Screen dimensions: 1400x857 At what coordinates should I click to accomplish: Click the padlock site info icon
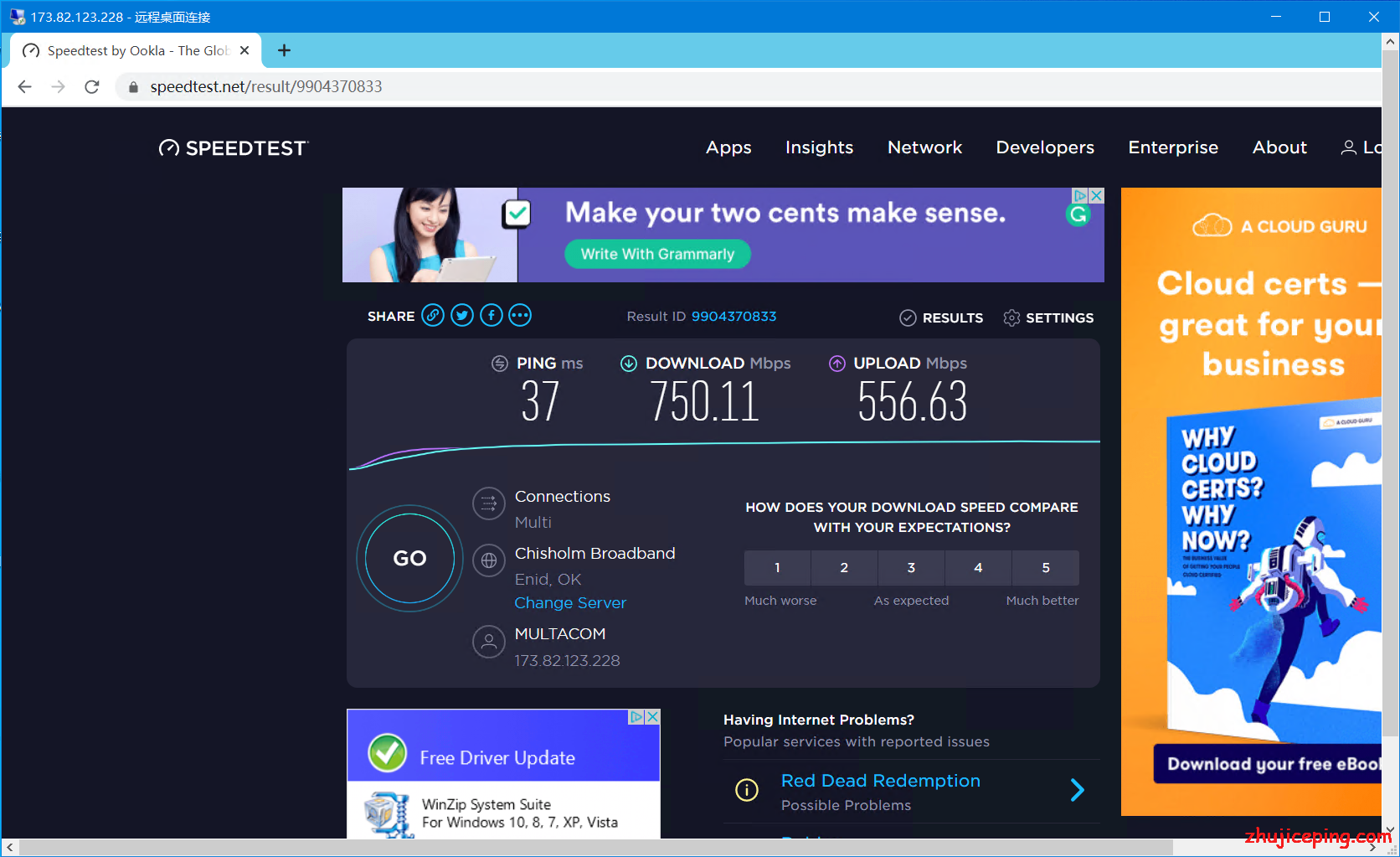point(133,87)
